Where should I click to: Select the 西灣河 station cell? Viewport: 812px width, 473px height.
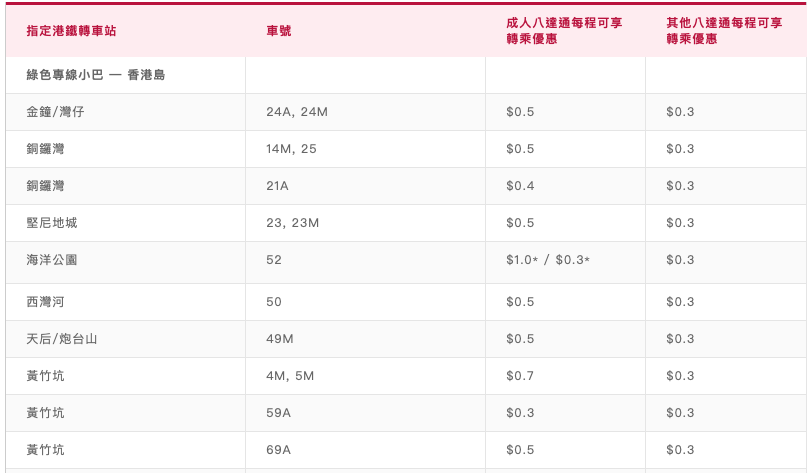(x=45, y=302)
